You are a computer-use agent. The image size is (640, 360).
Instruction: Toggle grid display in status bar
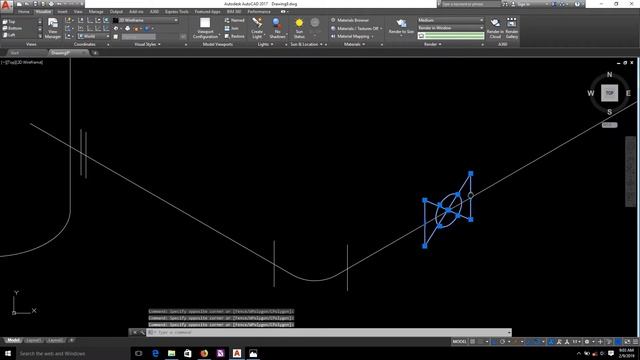point(473,342)
